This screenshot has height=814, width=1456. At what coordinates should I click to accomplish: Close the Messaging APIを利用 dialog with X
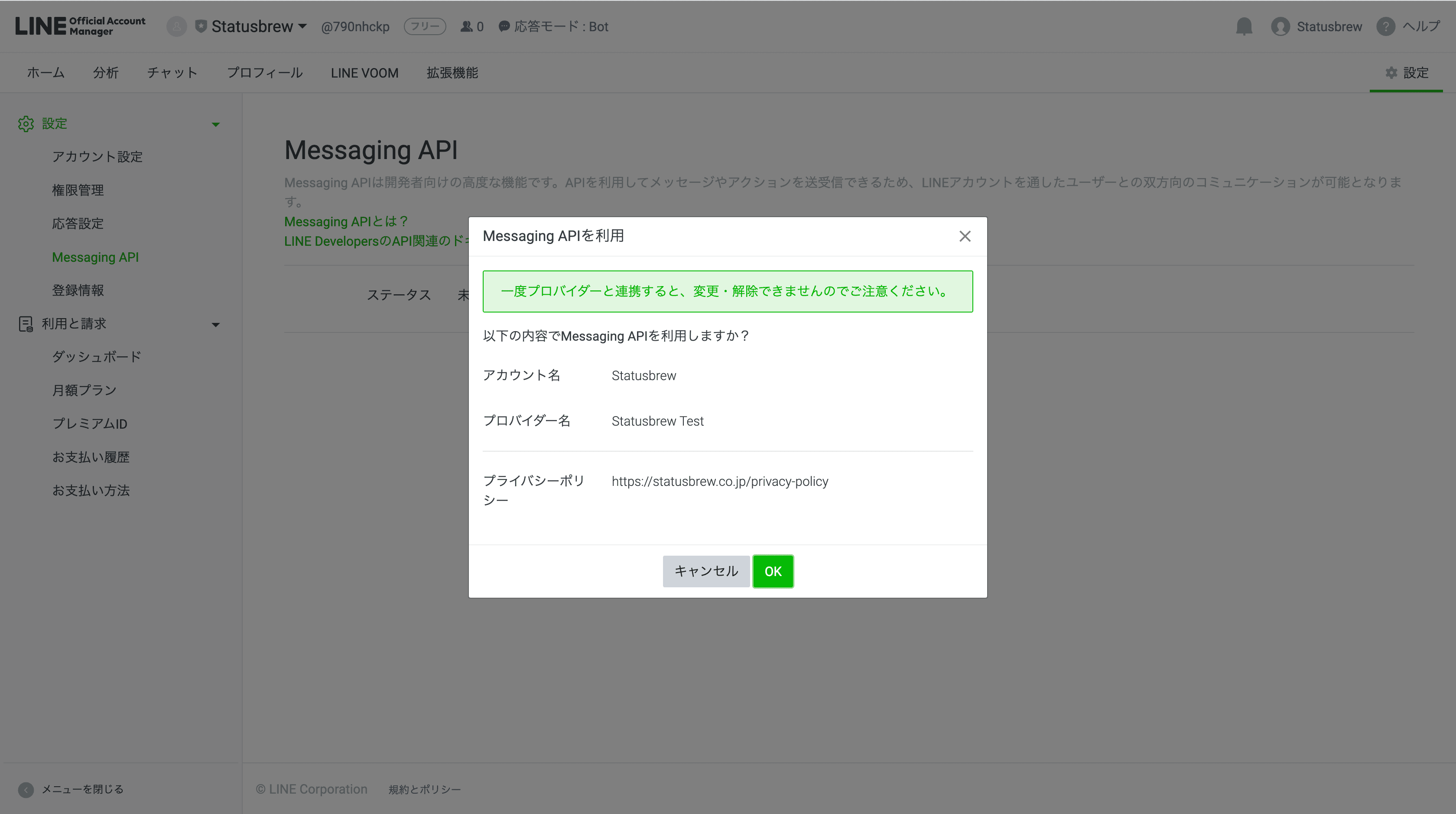pos(965,236)
